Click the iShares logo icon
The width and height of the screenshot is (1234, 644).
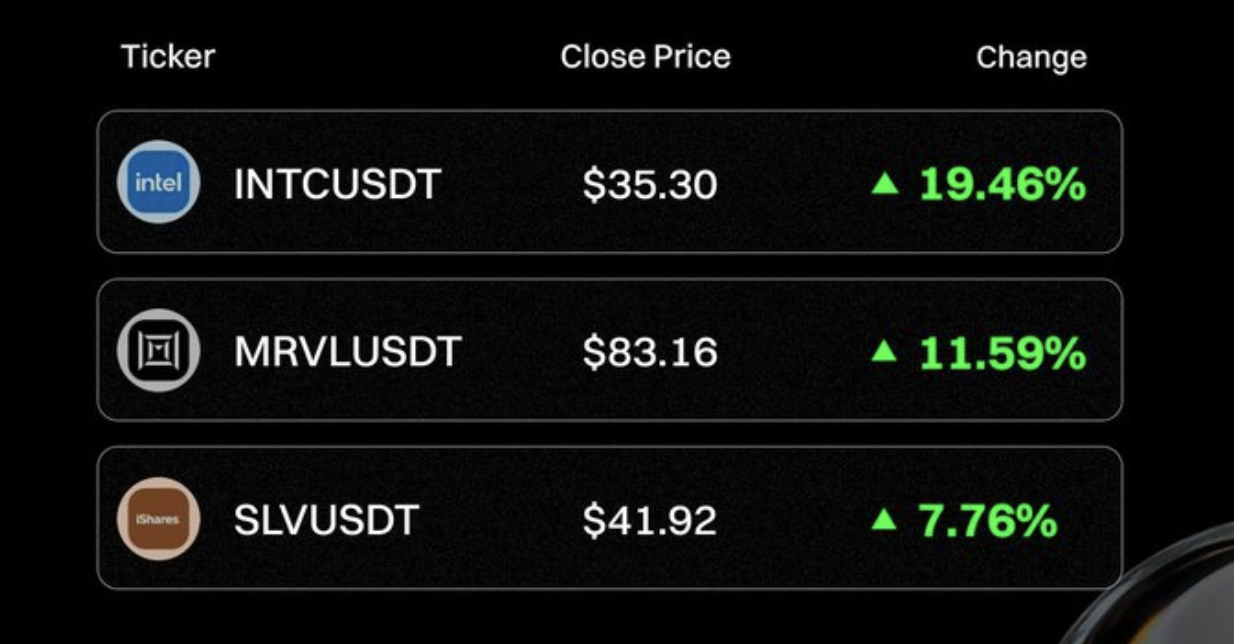[x=158, y=519]
